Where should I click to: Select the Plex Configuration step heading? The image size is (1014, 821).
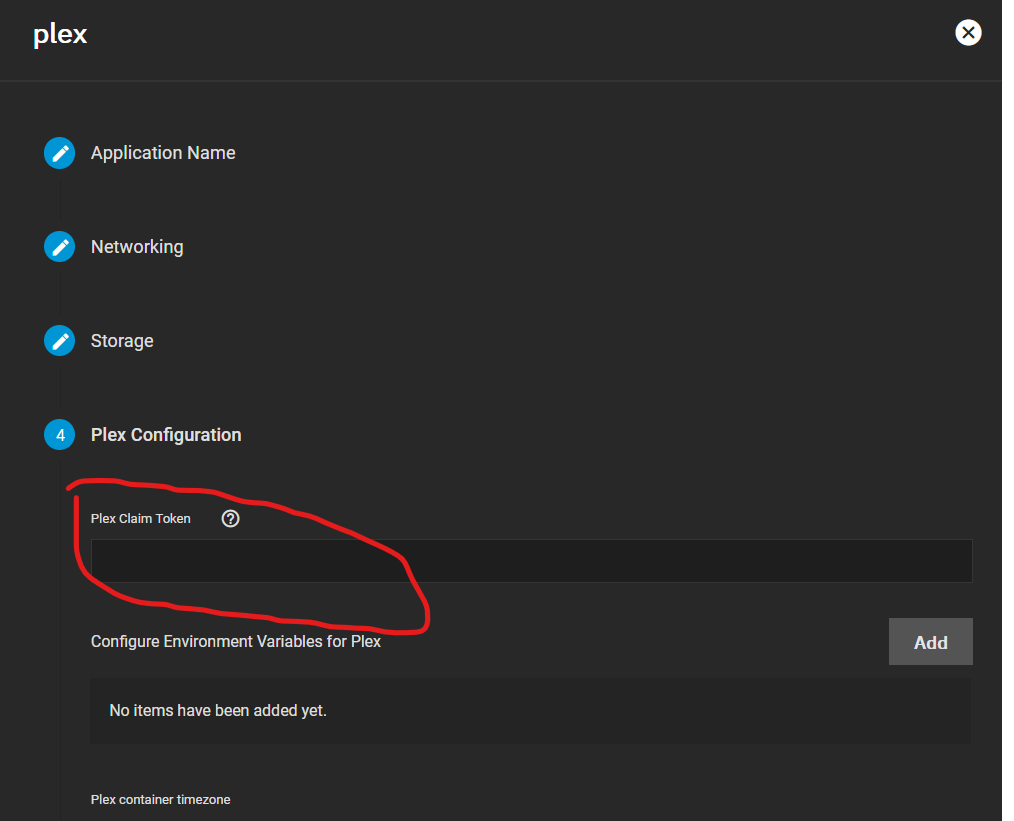[166, 434]
